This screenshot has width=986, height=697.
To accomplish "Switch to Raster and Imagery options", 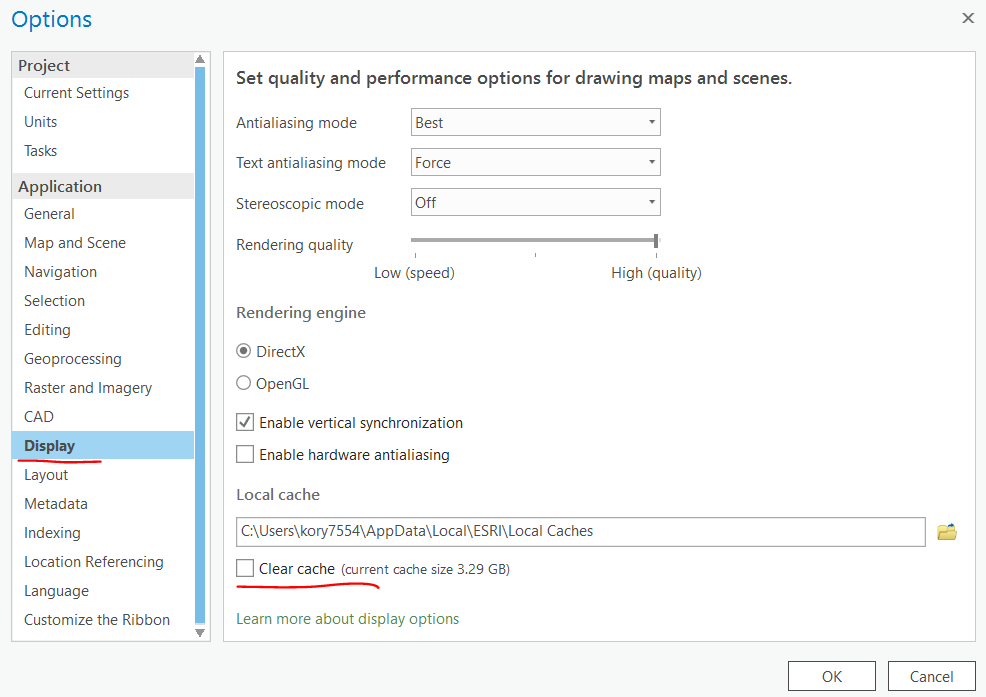I will point(88,388).
